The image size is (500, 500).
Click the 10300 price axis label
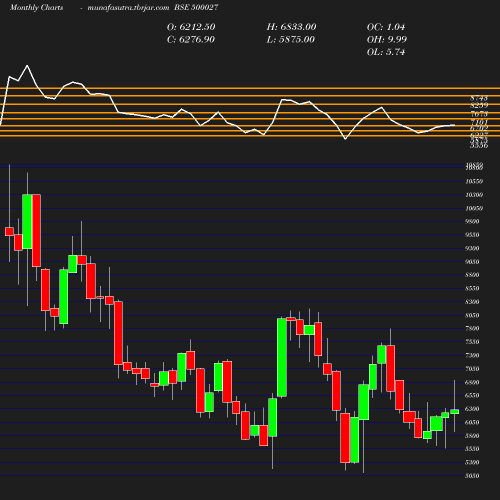click(474, 195)
